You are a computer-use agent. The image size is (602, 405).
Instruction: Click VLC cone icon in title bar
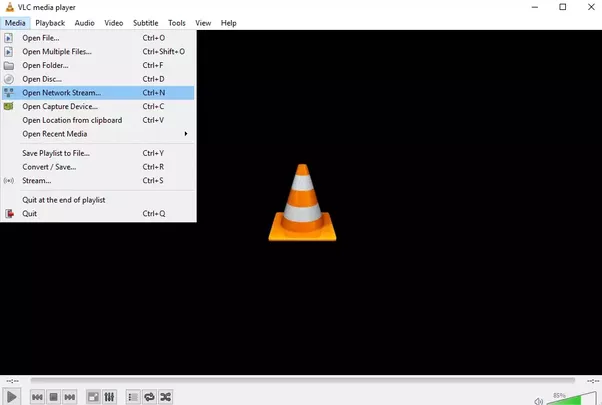pyautogui.click(x=9, y=7)
